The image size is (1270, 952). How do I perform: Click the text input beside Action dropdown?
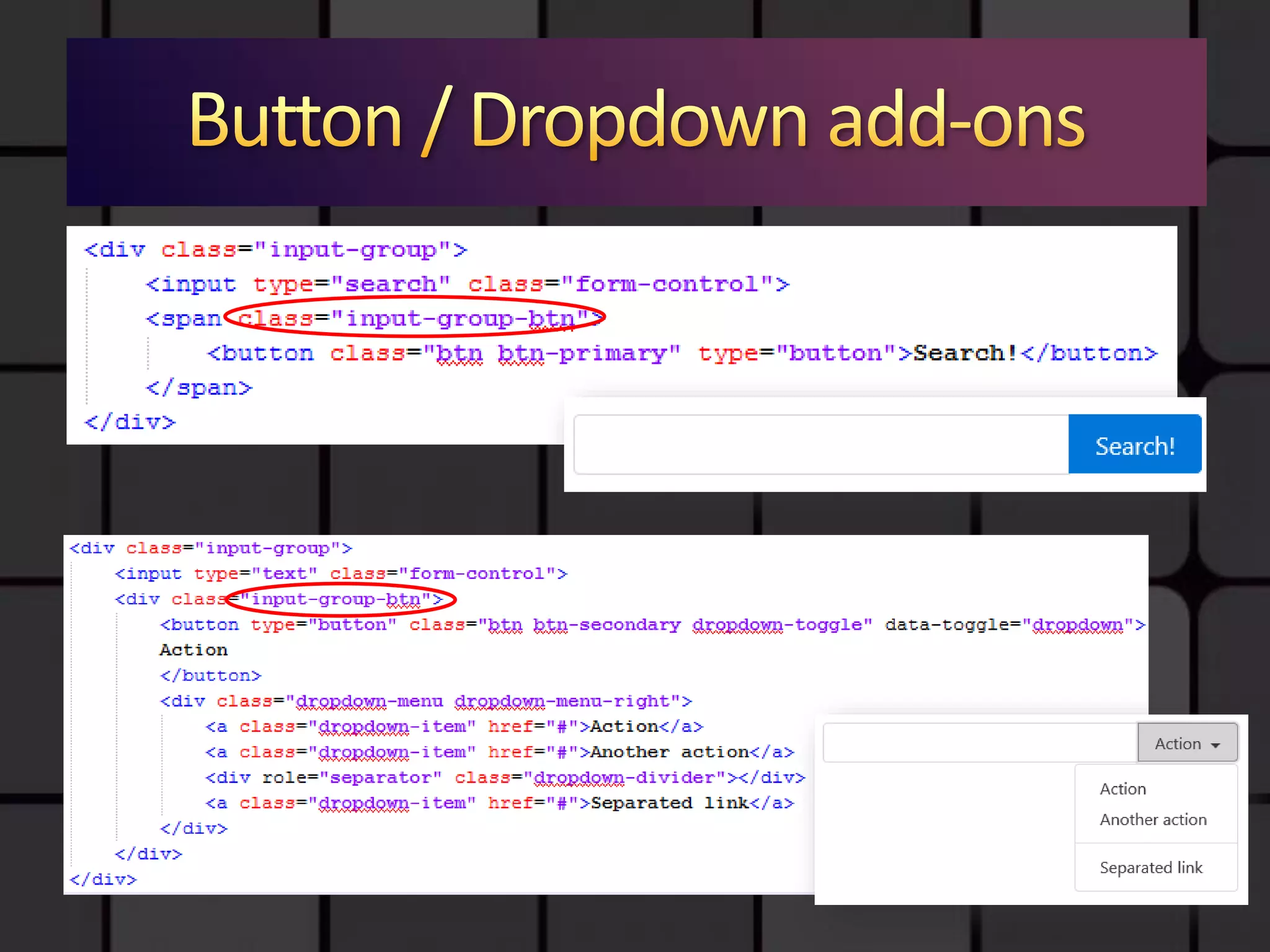(979, 743)
